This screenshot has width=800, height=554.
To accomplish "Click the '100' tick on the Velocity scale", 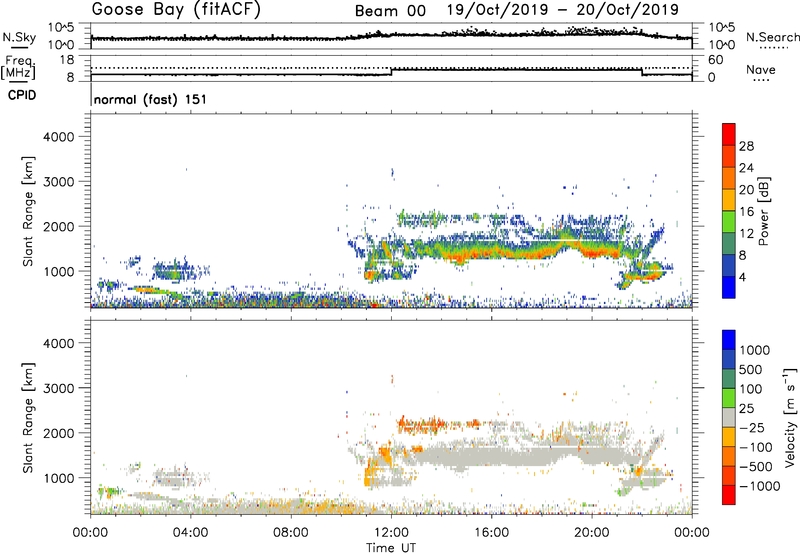I will (751, 389).
